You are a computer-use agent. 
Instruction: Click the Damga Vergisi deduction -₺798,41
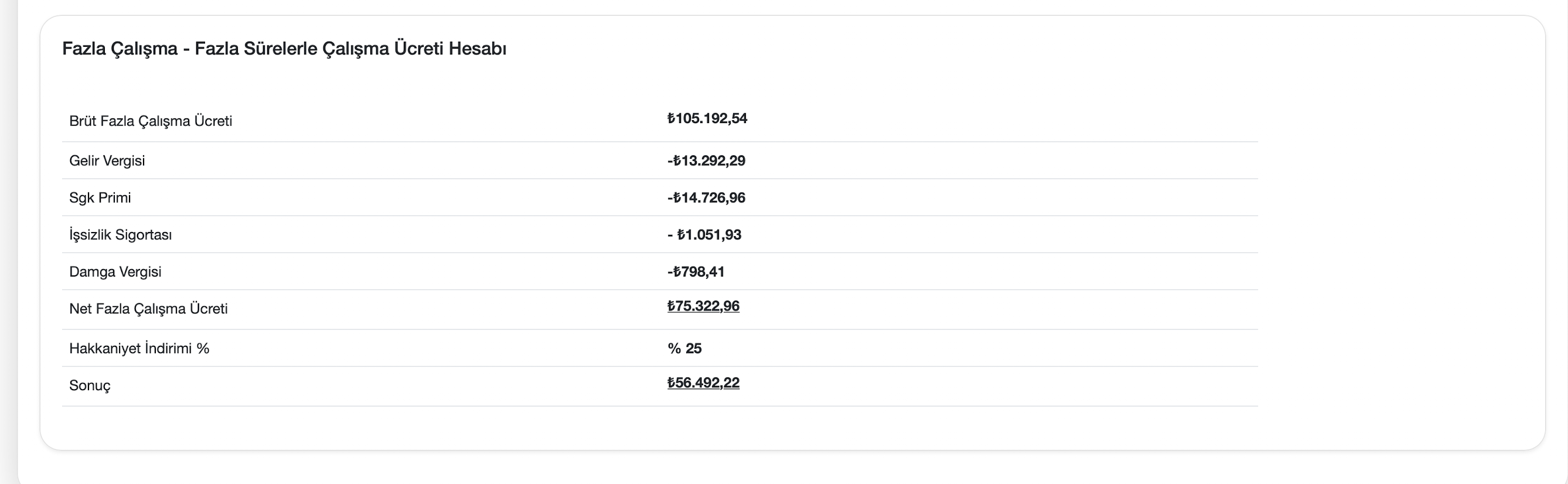pyautogui.click(x=696, y=272)
